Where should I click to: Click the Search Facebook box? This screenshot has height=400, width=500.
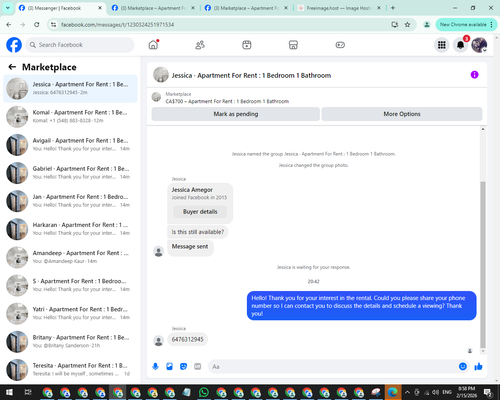tap(80, 45)
